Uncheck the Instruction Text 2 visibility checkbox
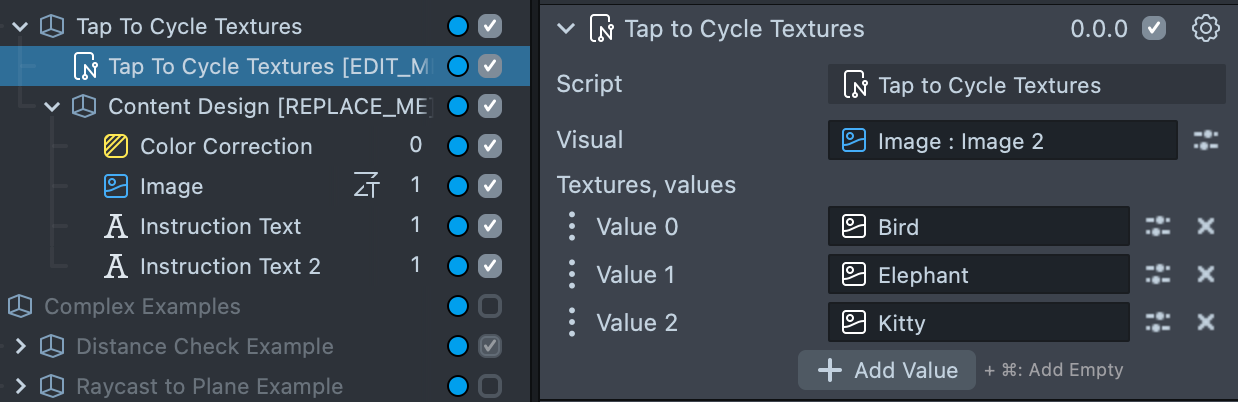The height and width of the screenshot is (402, 1238). (x=490, y=266)
